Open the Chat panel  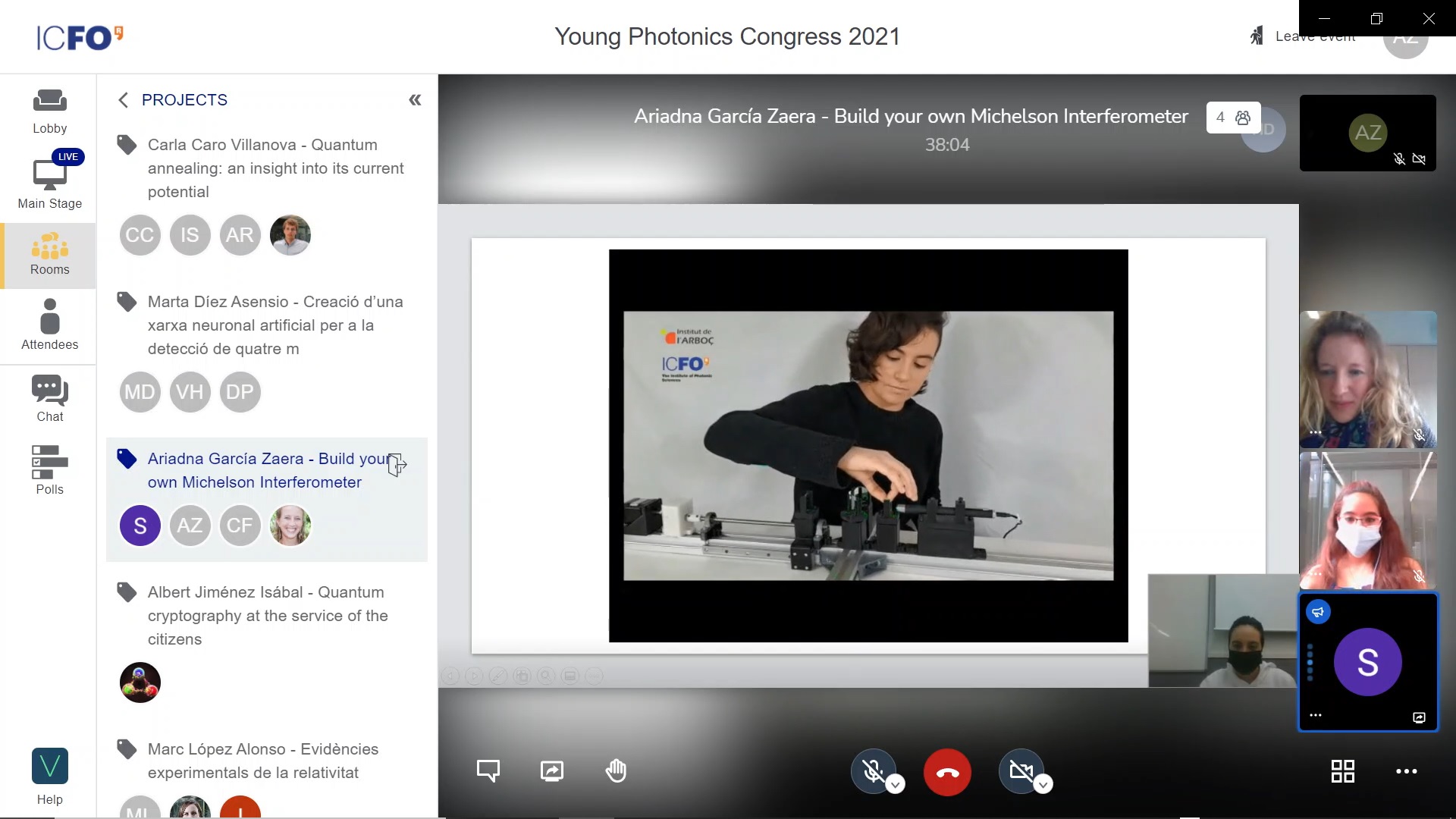click(x=49, y=399)
